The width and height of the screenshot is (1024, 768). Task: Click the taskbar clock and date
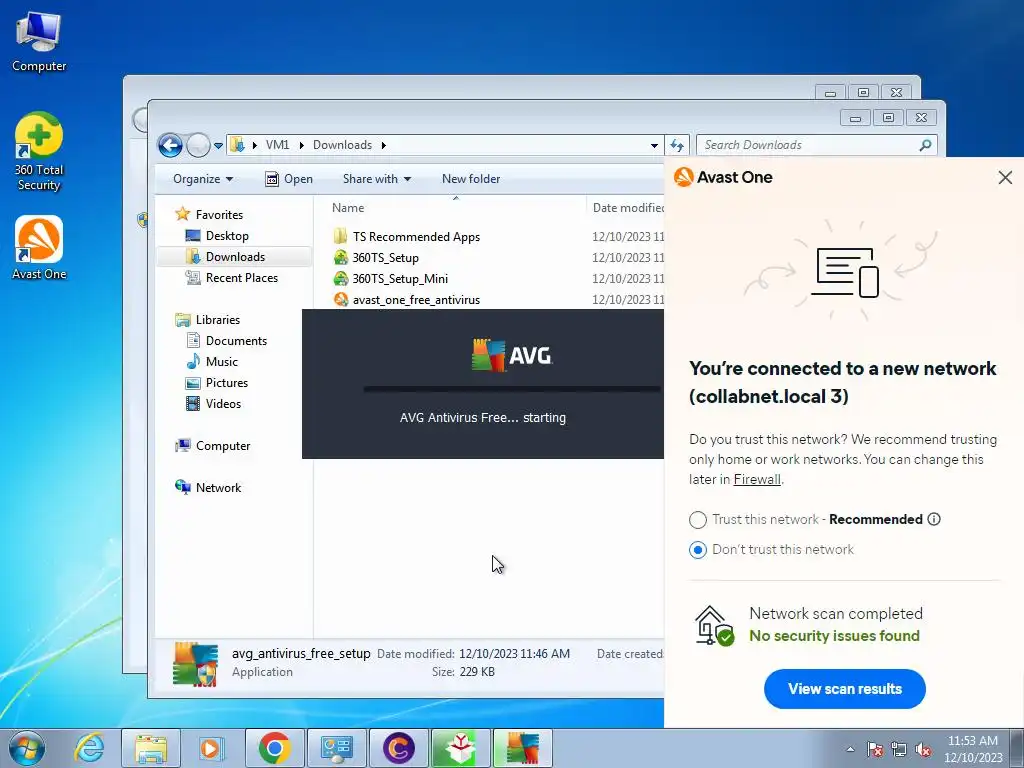pyautogui.click(x=972, y=749)
